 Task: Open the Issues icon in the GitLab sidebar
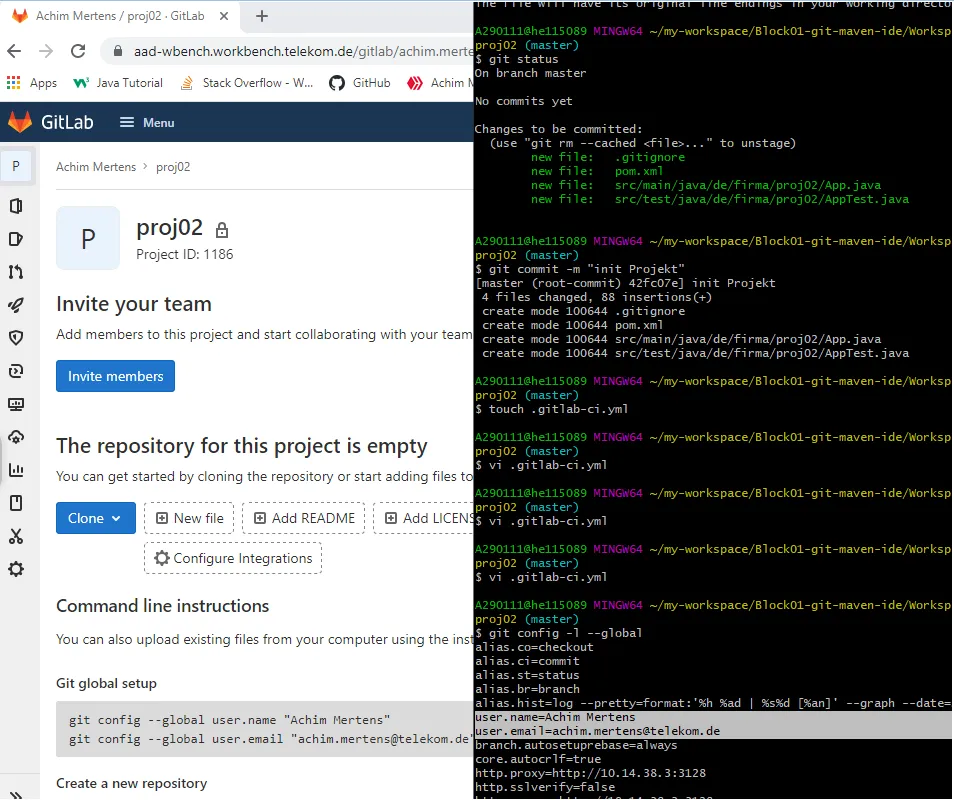[x=16, y=239]
